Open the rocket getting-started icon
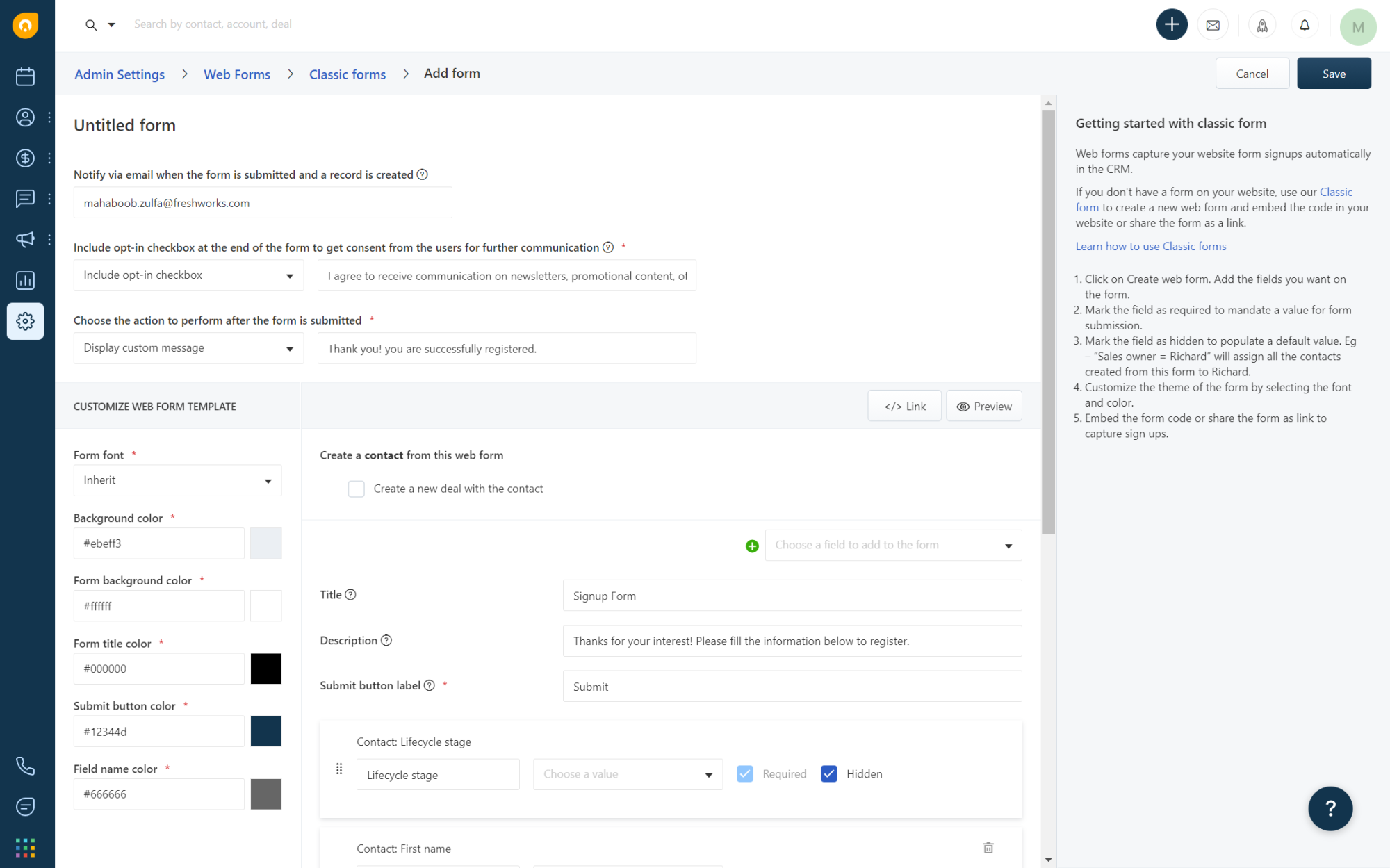This screenshot has height=868, width=1390. [x=1262, y=24]
